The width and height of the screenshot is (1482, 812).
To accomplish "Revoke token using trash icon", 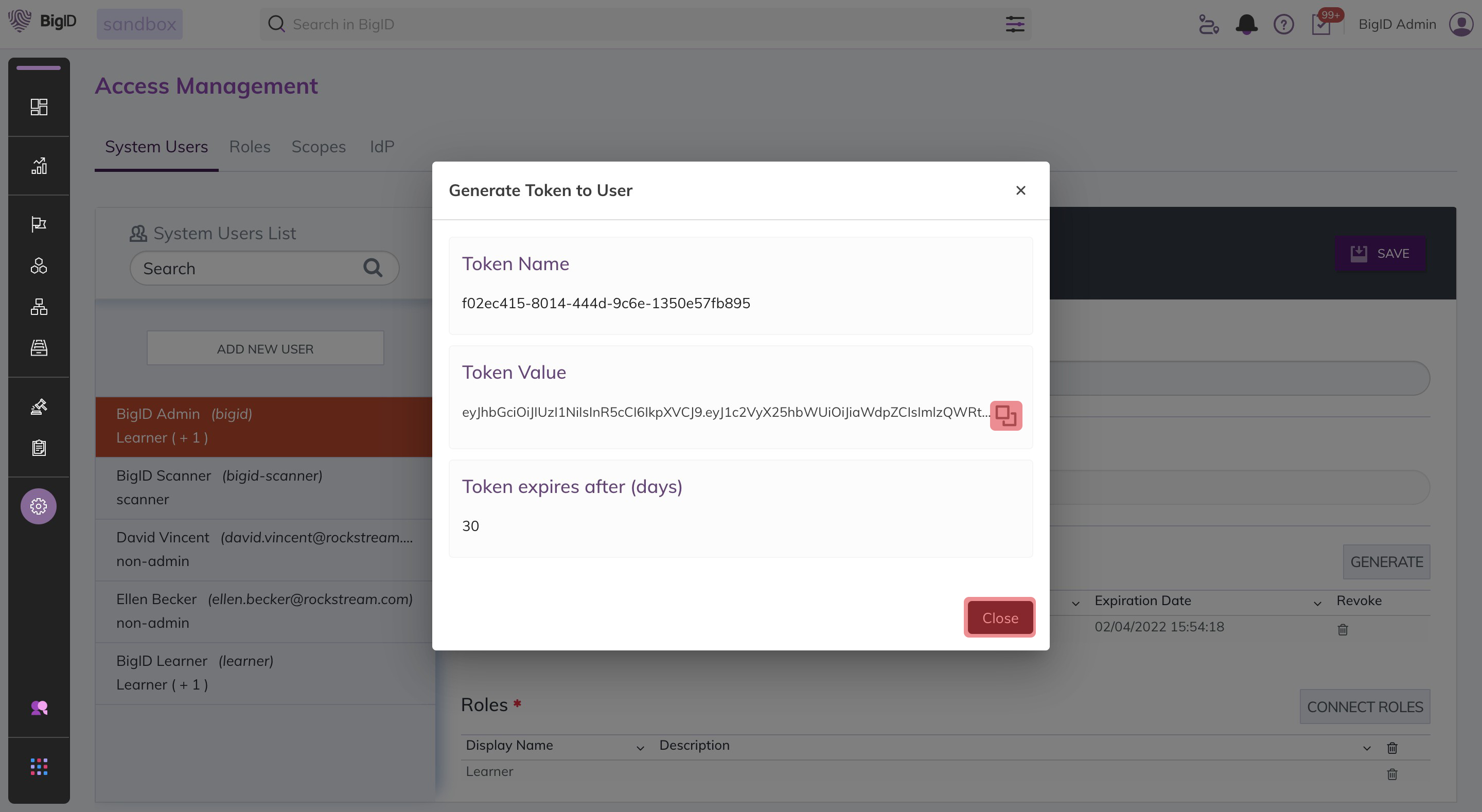I will (x=1342, y=629).
